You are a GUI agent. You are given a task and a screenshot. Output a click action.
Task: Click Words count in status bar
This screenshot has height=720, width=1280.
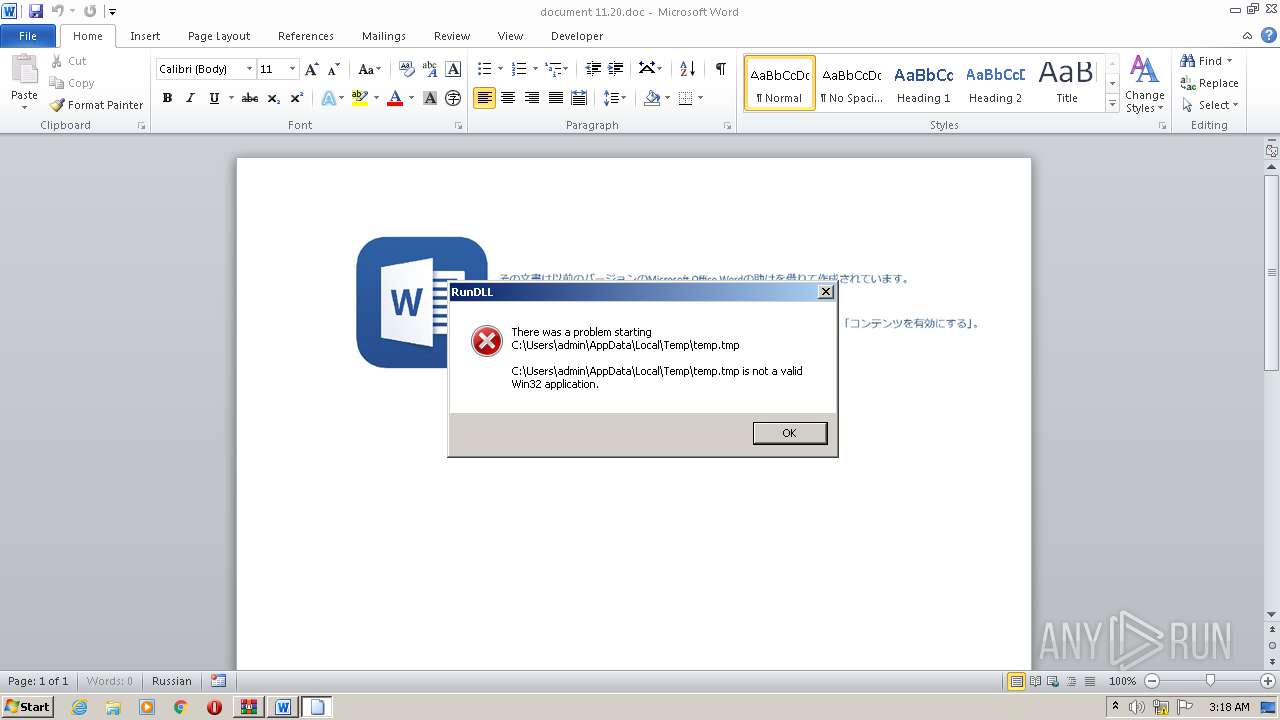109,681
